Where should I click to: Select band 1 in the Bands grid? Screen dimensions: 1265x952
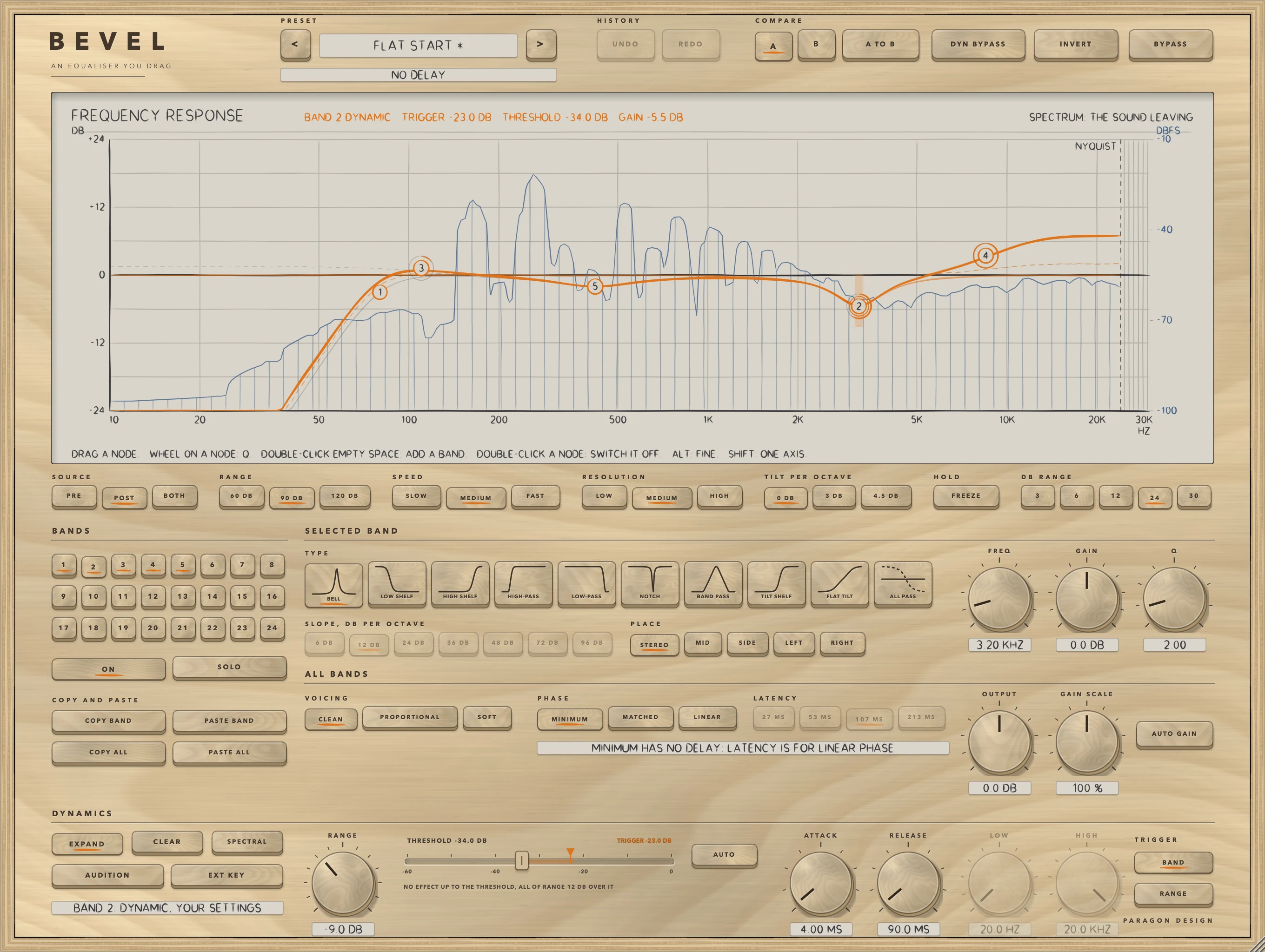point(63,565)
